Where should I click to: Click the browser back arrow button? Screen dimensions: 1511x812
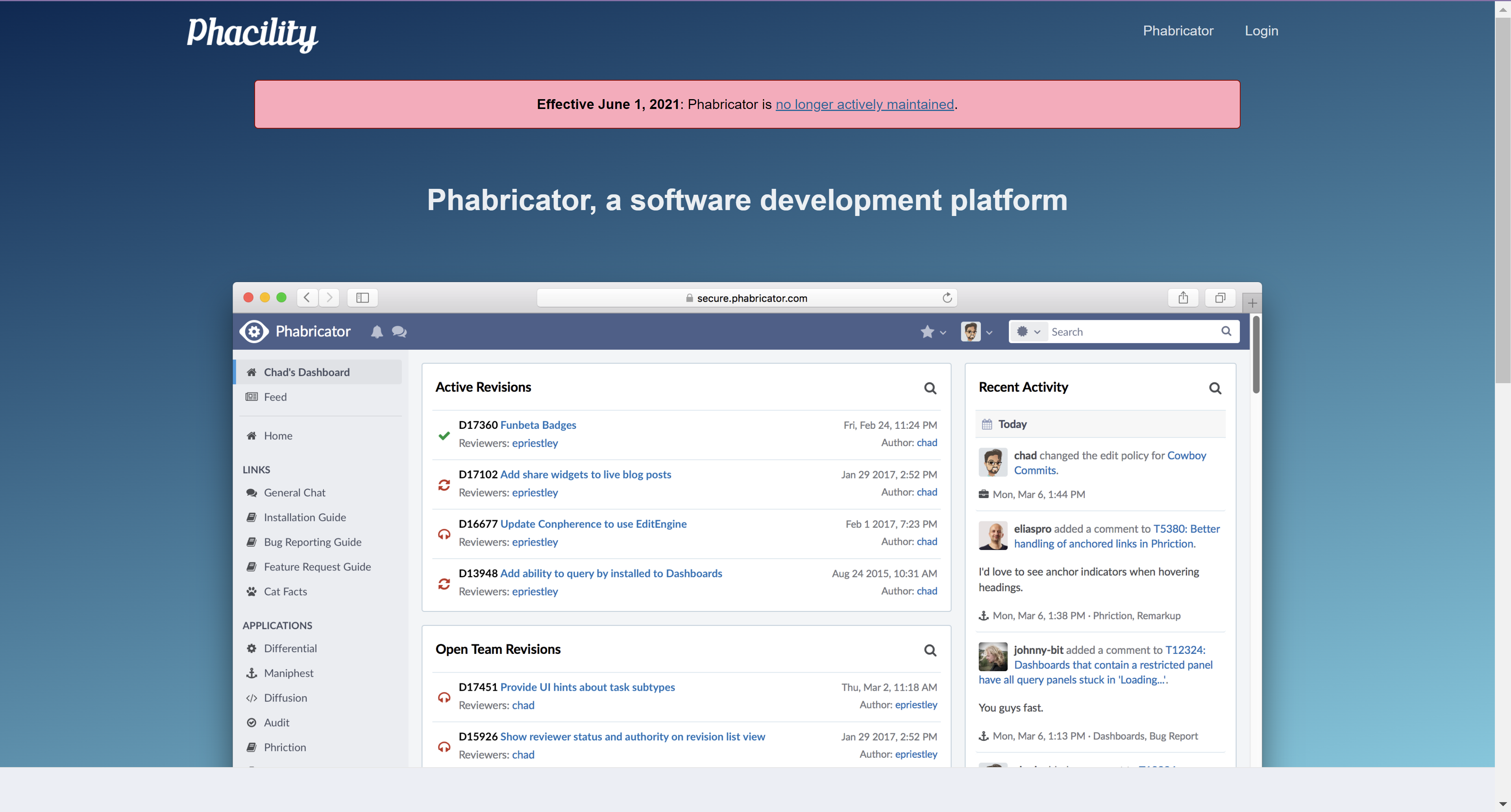click(x=307, y=298)
